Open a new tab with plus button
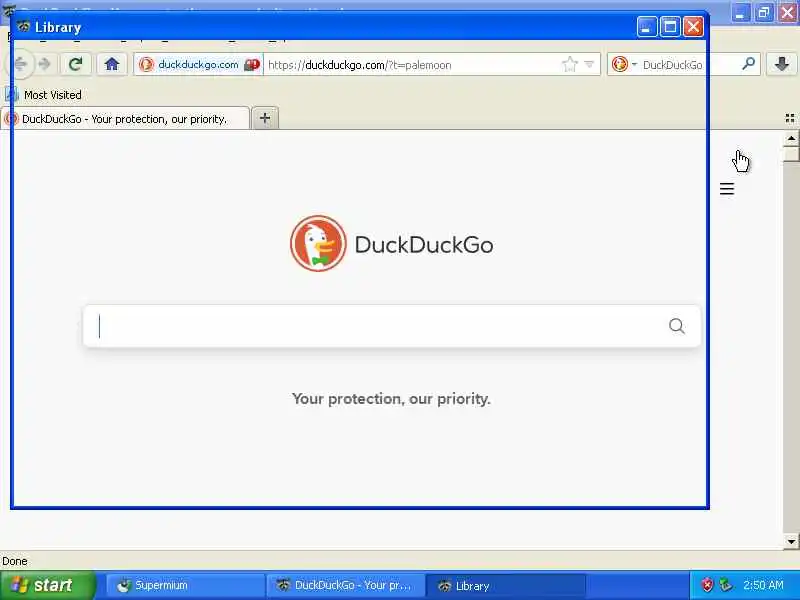The image size is (800, 600). click(265, 118)
